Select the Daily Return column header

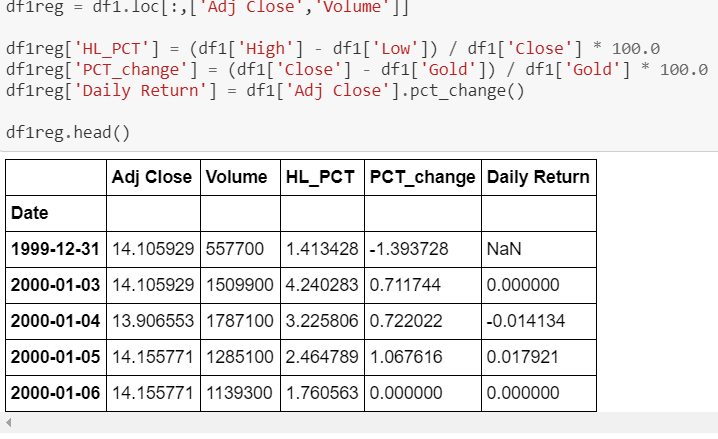[538, 178]
